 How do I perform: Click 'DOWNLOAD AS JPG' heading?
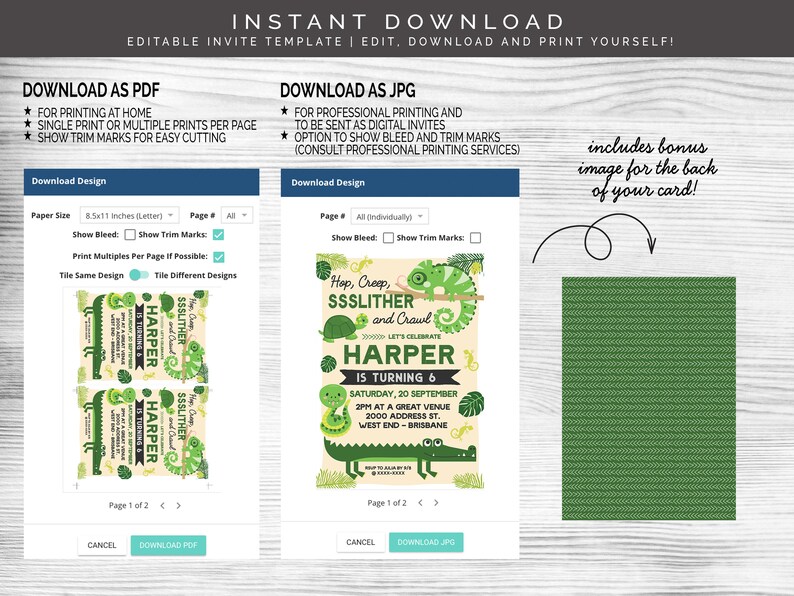tap(348, 90)
